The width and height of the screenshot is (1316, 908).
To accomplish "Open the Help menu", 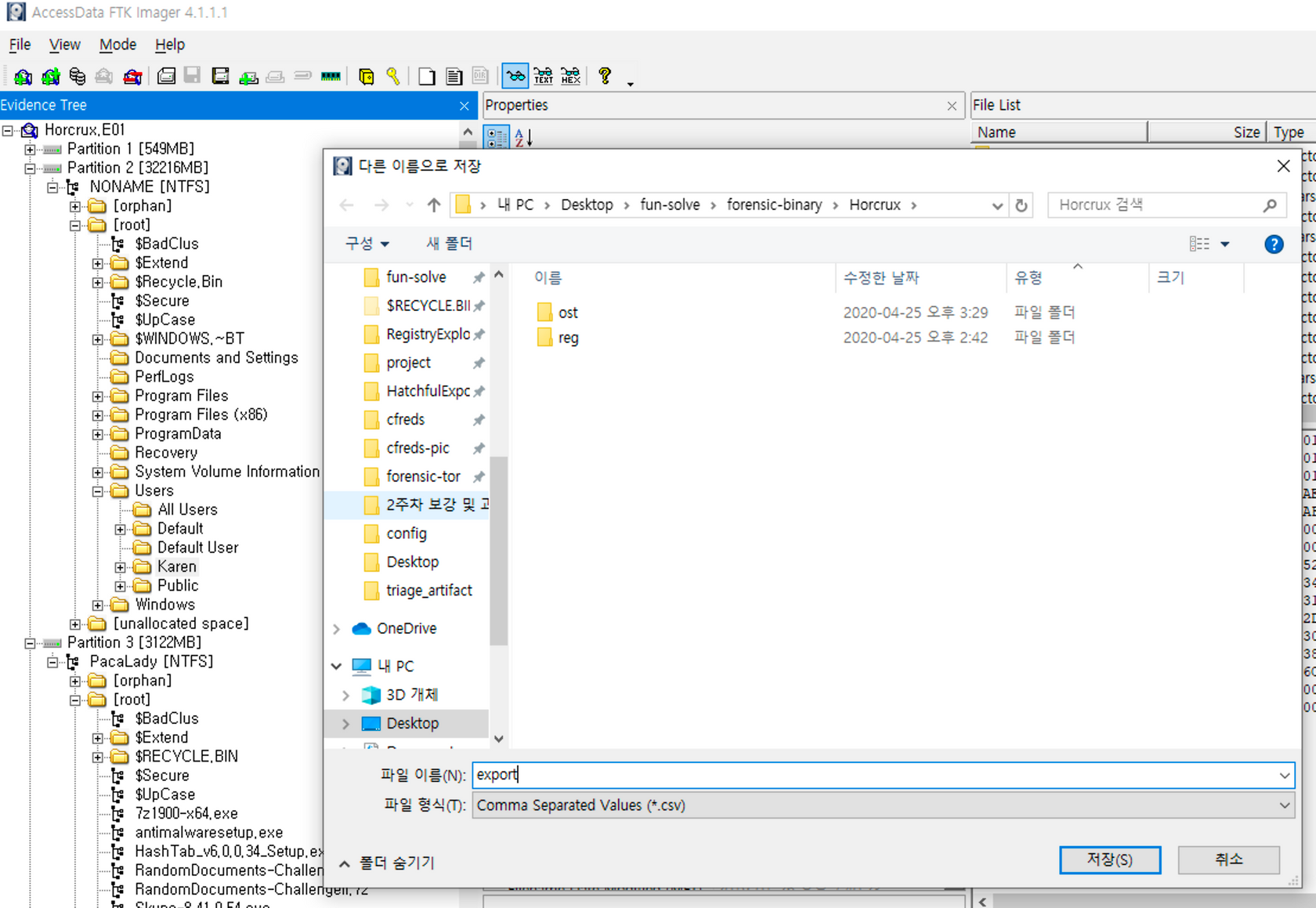I will pos(169,45).
